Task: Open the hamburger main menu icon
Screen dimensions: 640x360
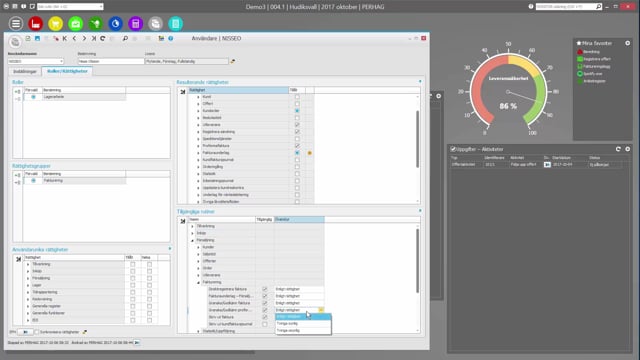Action: [16, 24]
